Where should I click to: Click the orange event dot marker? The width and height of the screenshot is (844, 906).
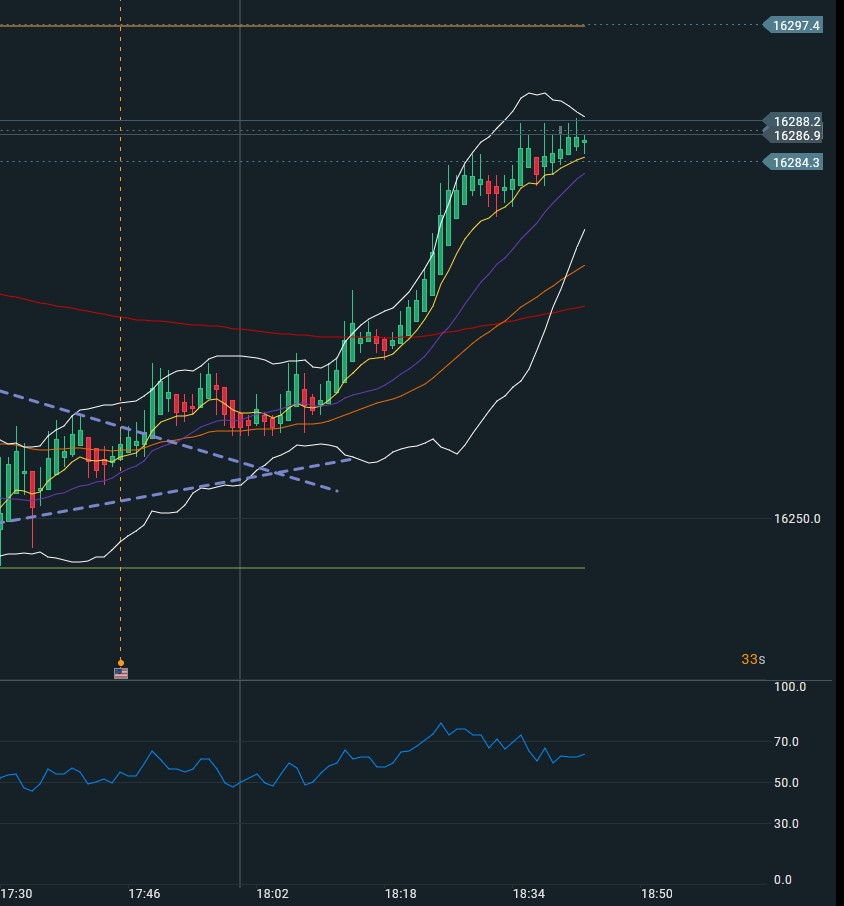pos(121,662)
